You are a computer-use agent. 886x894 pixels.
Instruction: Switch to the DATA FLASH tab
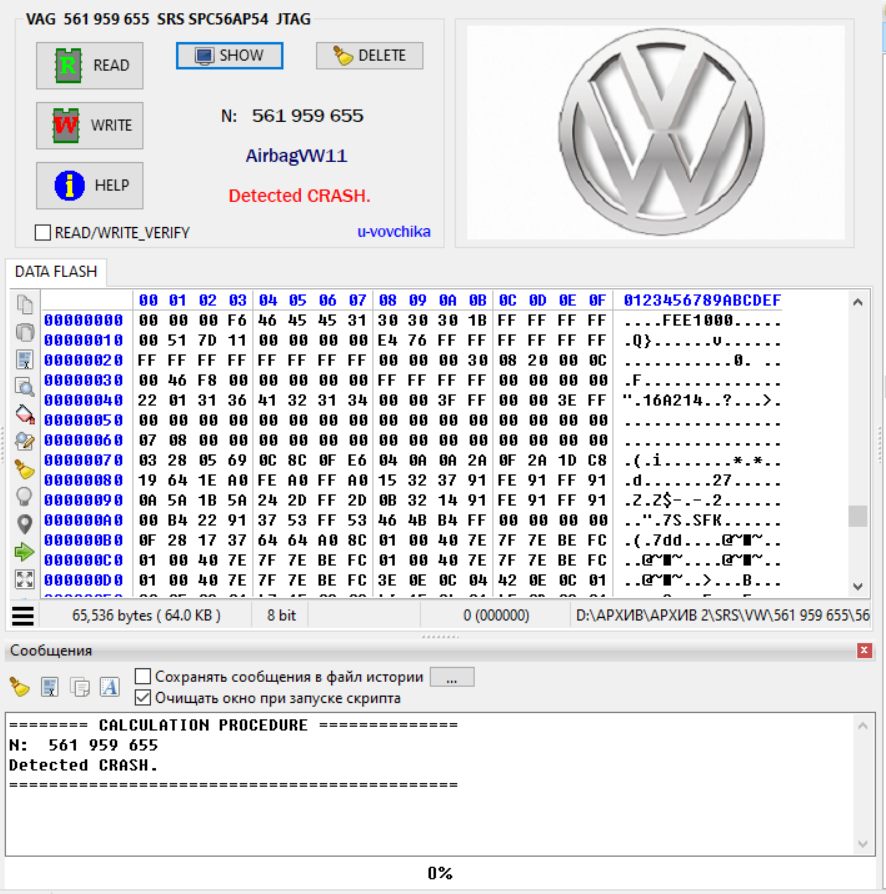tap(56, 271)
